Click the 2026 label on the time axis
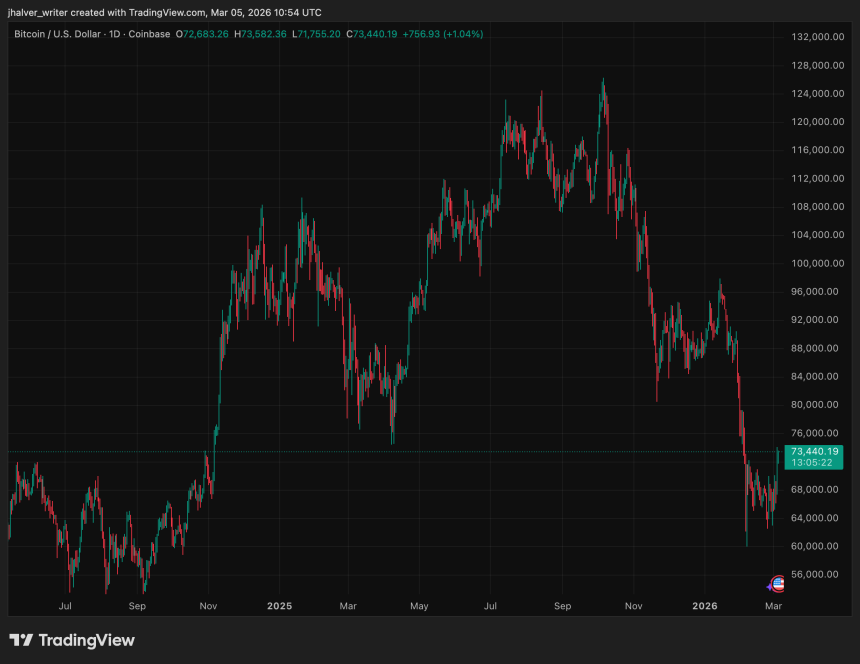Screen dimensions: 860x664 [x=705, y=606]
